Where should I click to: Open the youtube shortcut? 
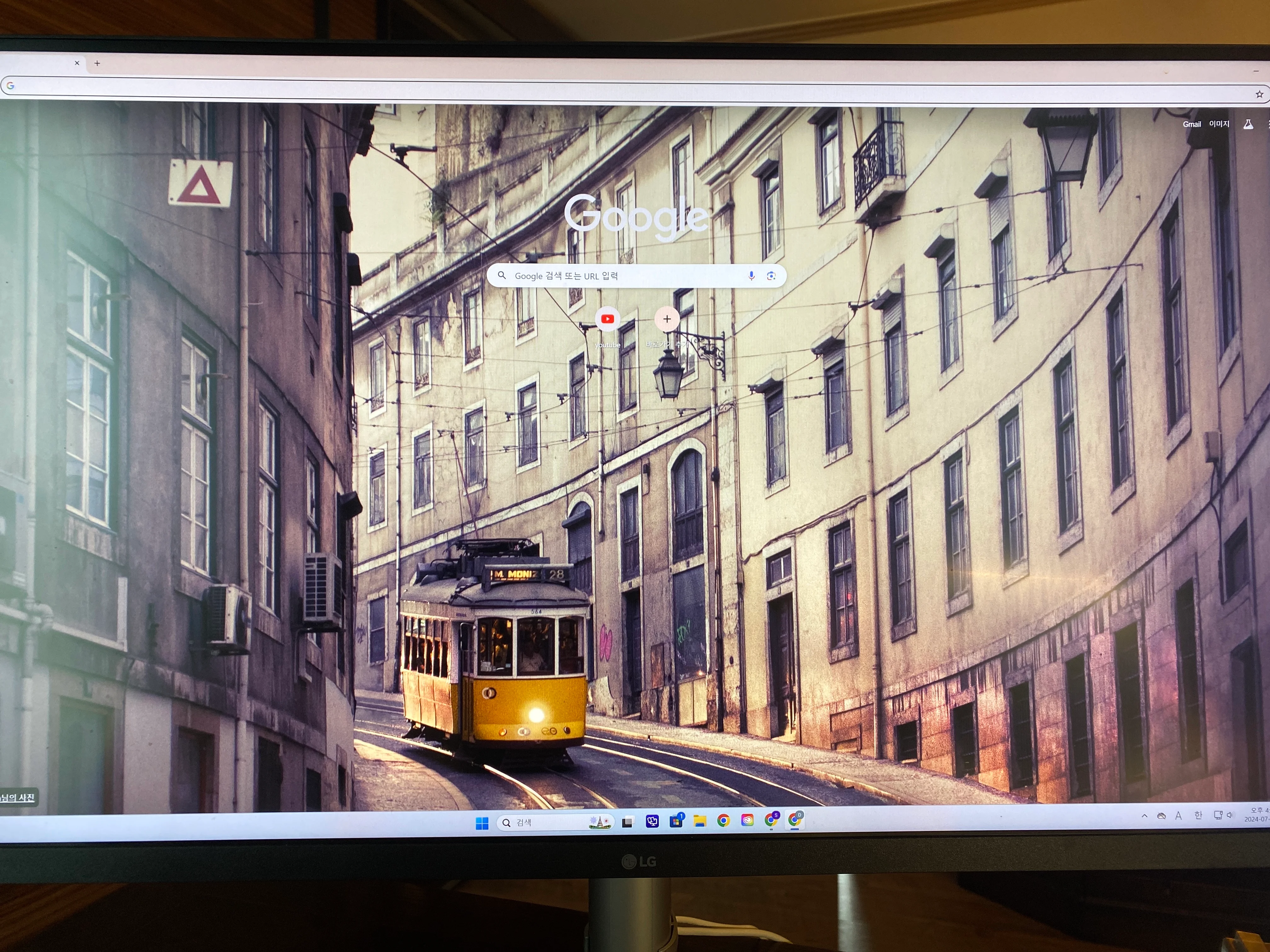click(x=608, y=327)
